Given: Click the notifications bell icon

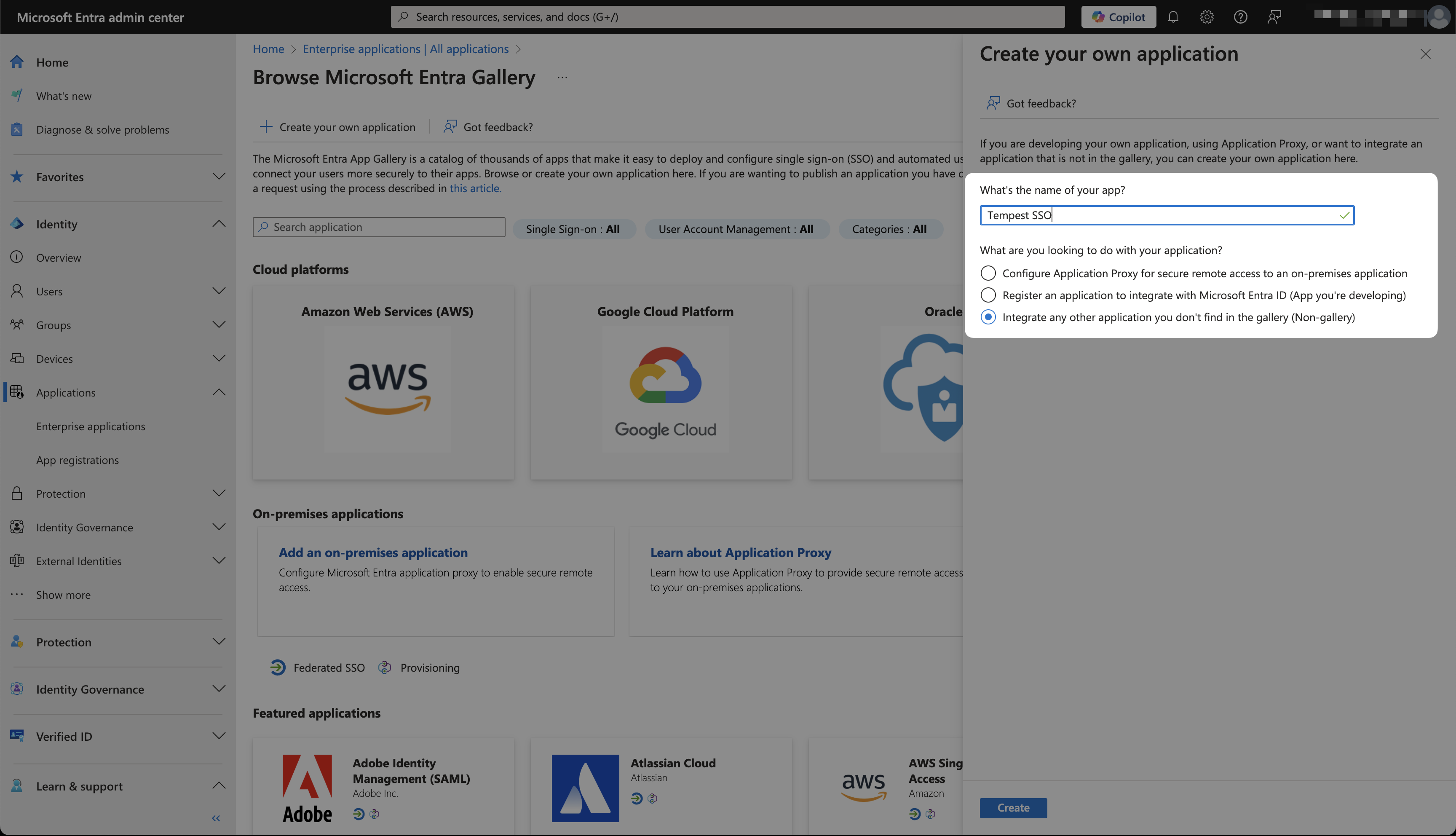Looking at the screenshot, I should [x=1173, y=17].
